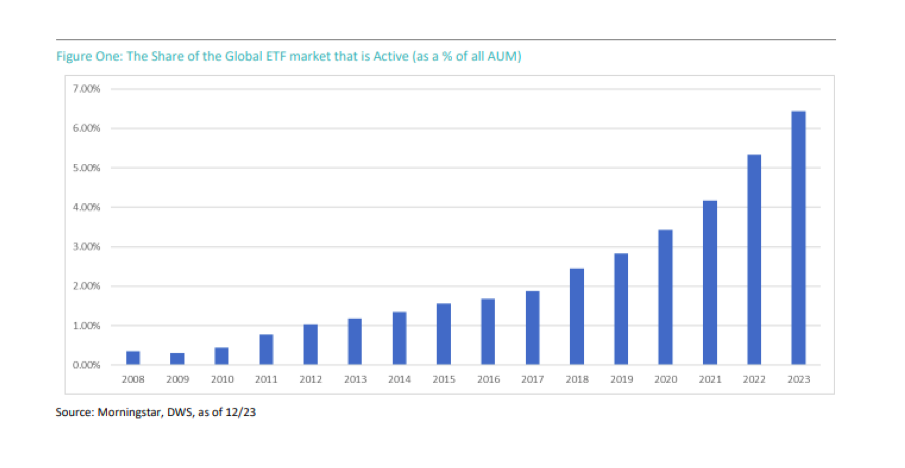Click the 4.00% y-axis label

[88, 207]
